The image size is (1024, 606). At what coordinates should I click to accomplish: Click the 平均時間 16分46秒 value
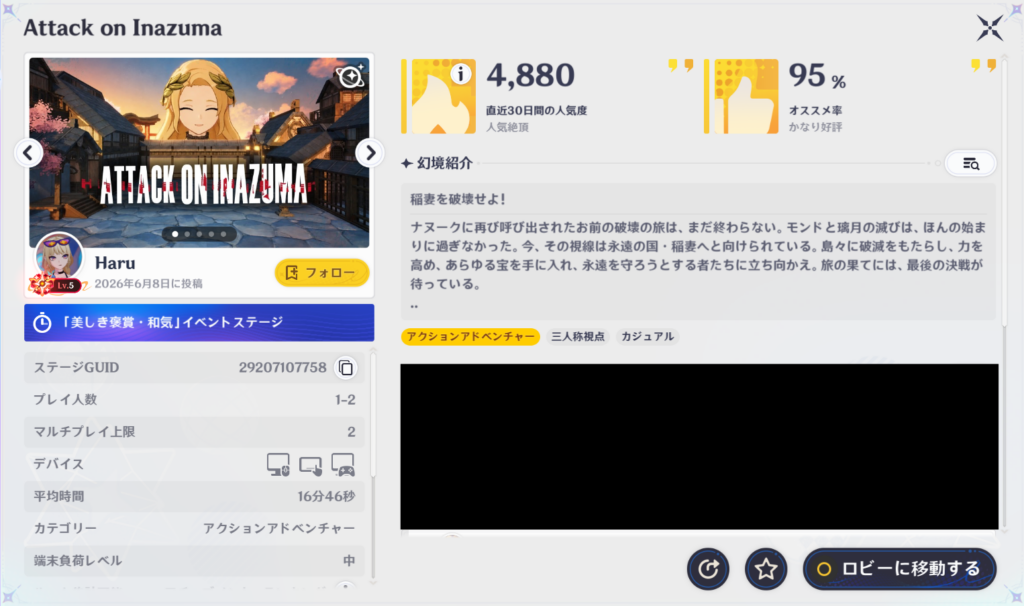point(326,496)
